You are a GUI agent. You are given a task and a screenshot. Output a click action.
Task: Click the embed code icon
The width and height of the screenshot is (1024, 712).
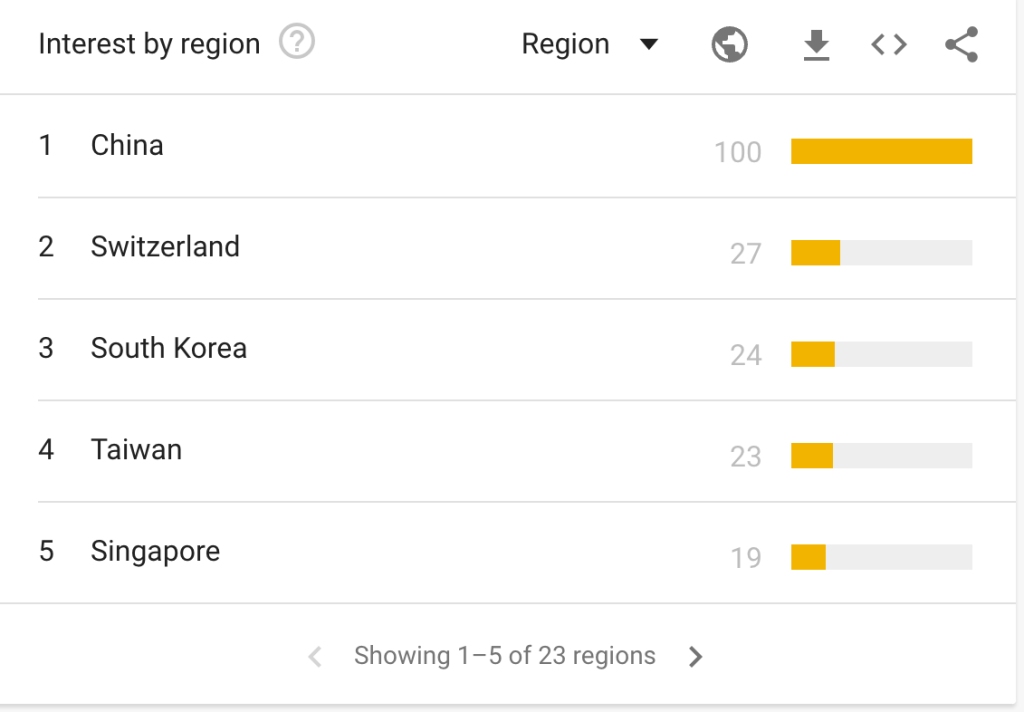(889, 45)
